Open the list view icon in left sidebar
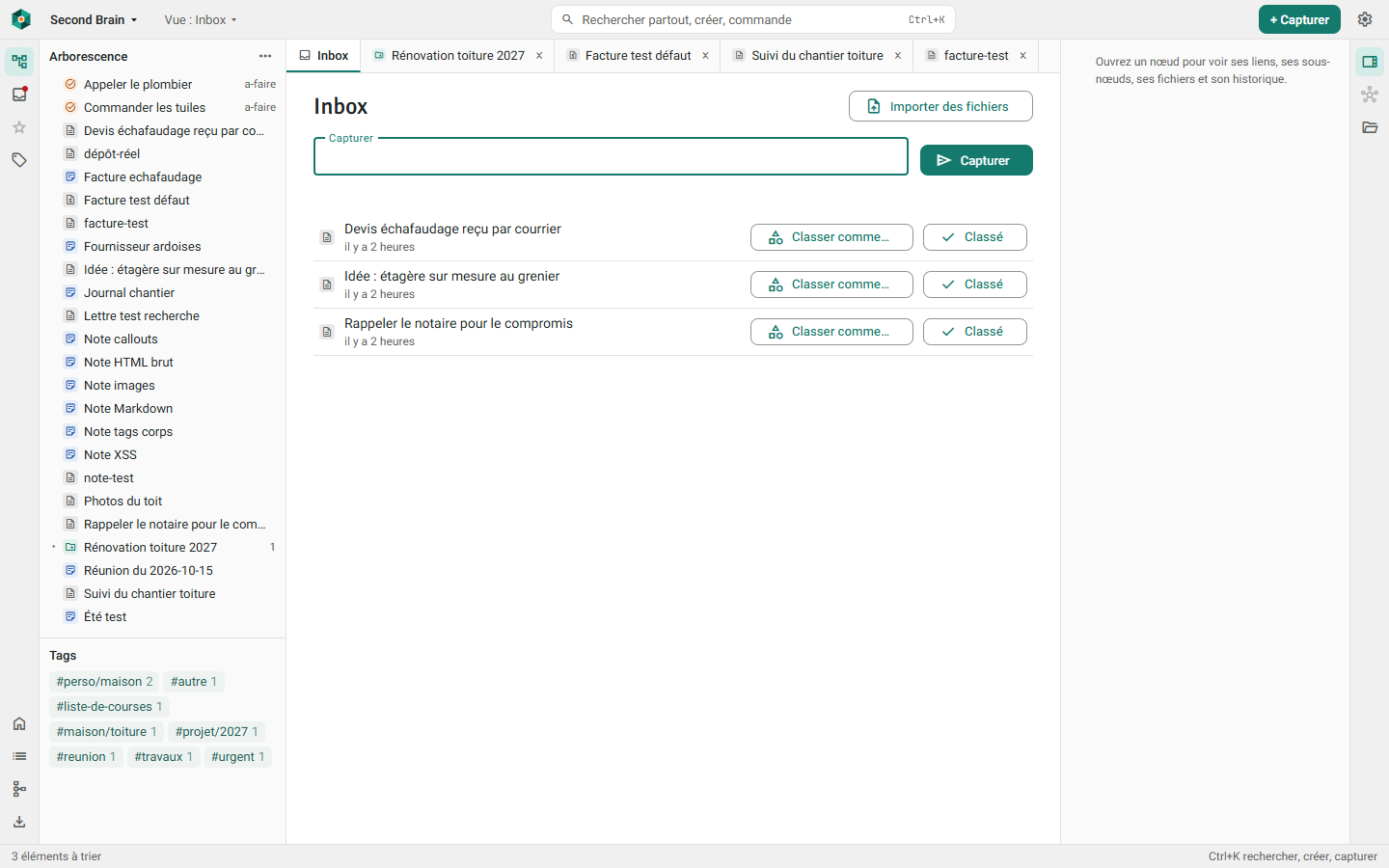This screenshot has height=868, width=1389. point(19,756)
